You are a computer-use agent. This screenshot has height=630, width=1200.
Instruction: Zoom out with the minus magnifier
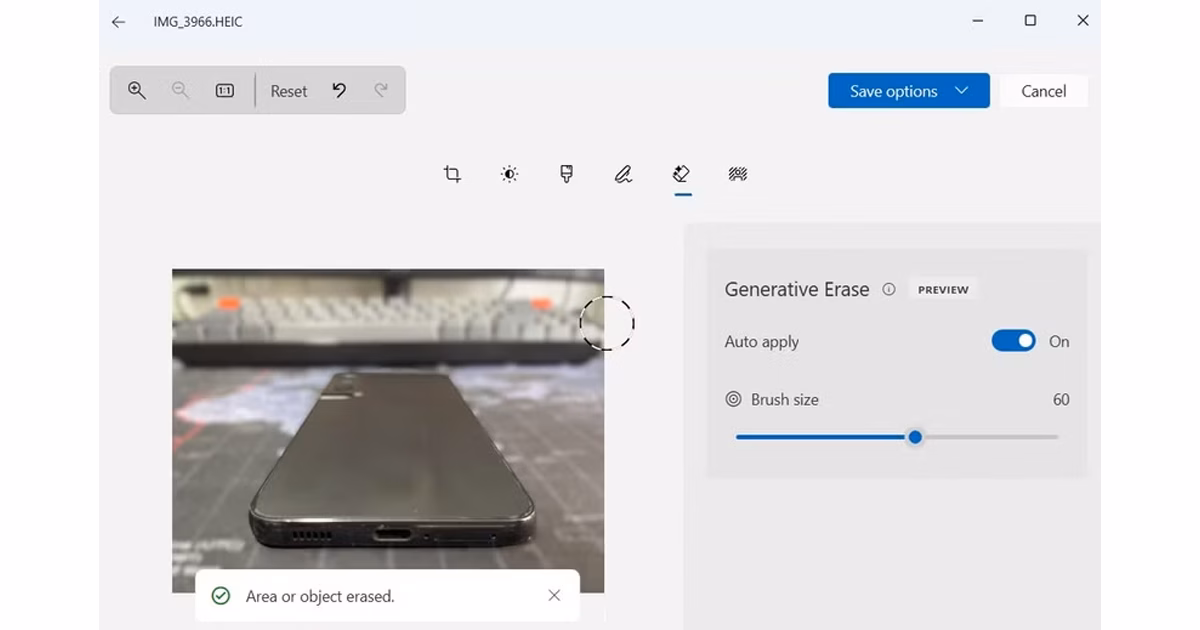point(180,90)
